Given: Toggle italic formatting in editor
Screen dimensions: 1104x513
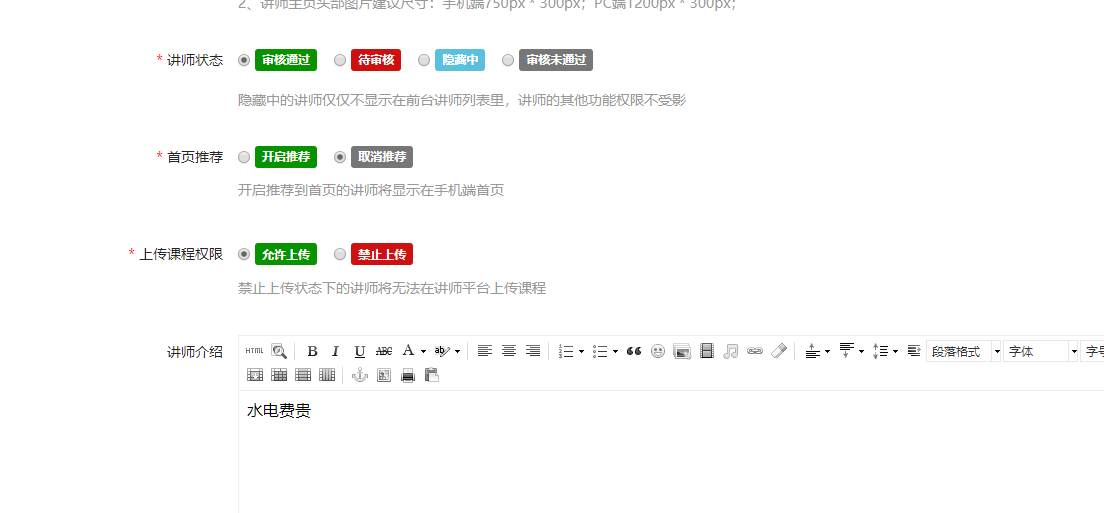Looking at the screenshot, I should (x=336, y=351).
